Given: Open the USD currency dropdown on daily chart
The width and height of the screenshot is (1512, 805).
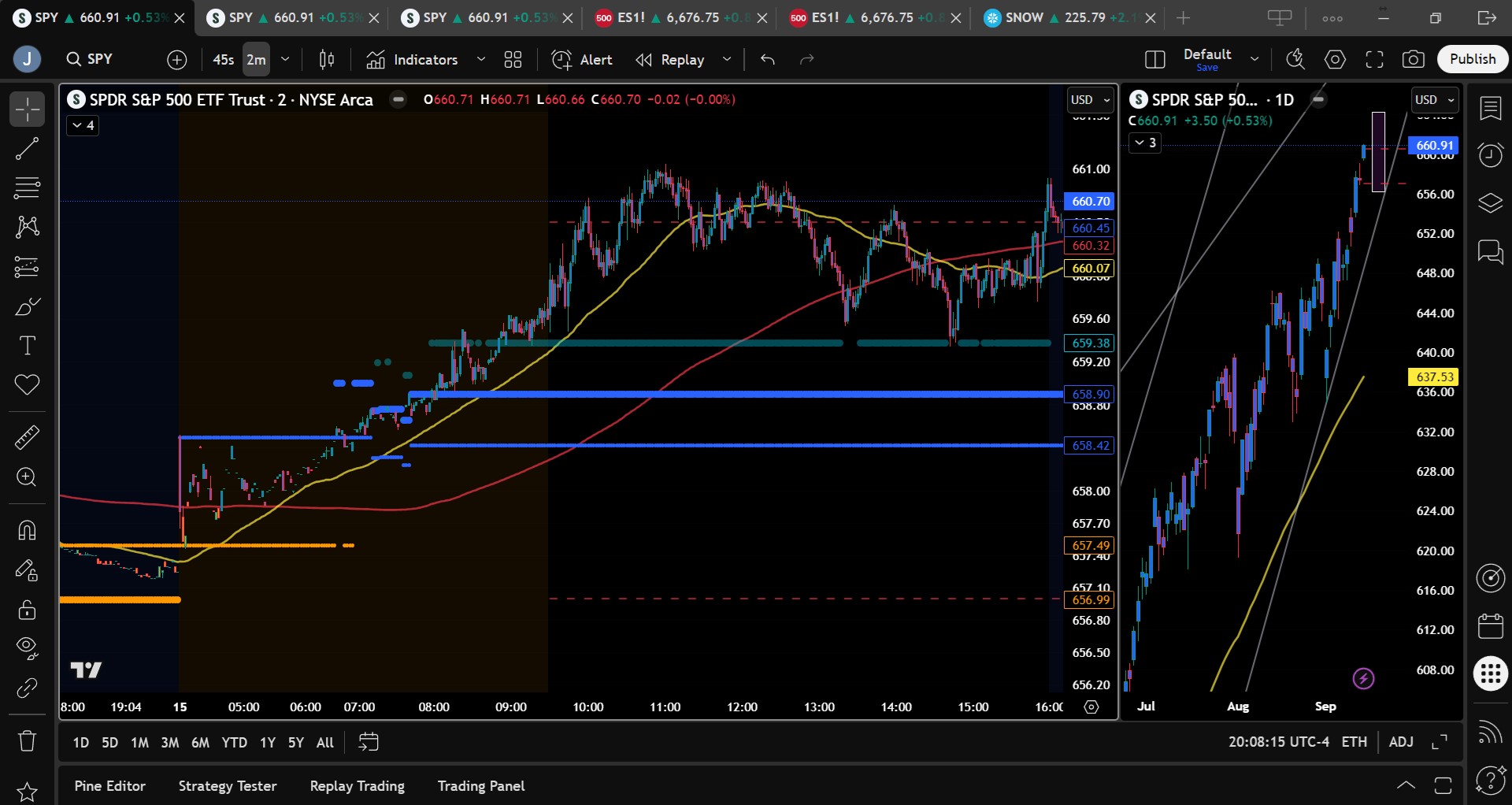Looking at the screenshot, I should tap(1435, 100).
